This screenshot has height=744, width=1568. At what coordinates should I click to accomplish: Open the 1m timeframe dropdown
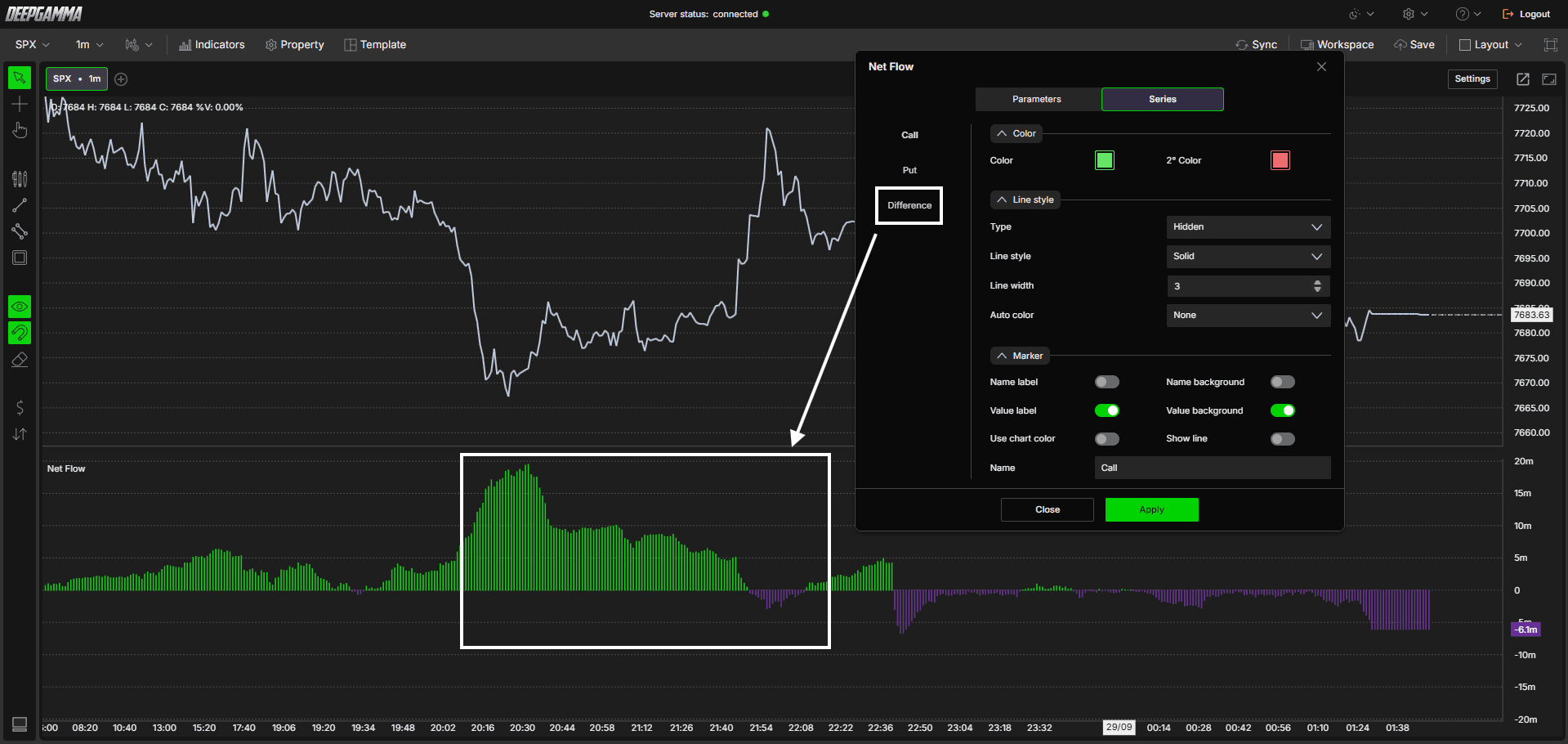click(x=90, y=45)
